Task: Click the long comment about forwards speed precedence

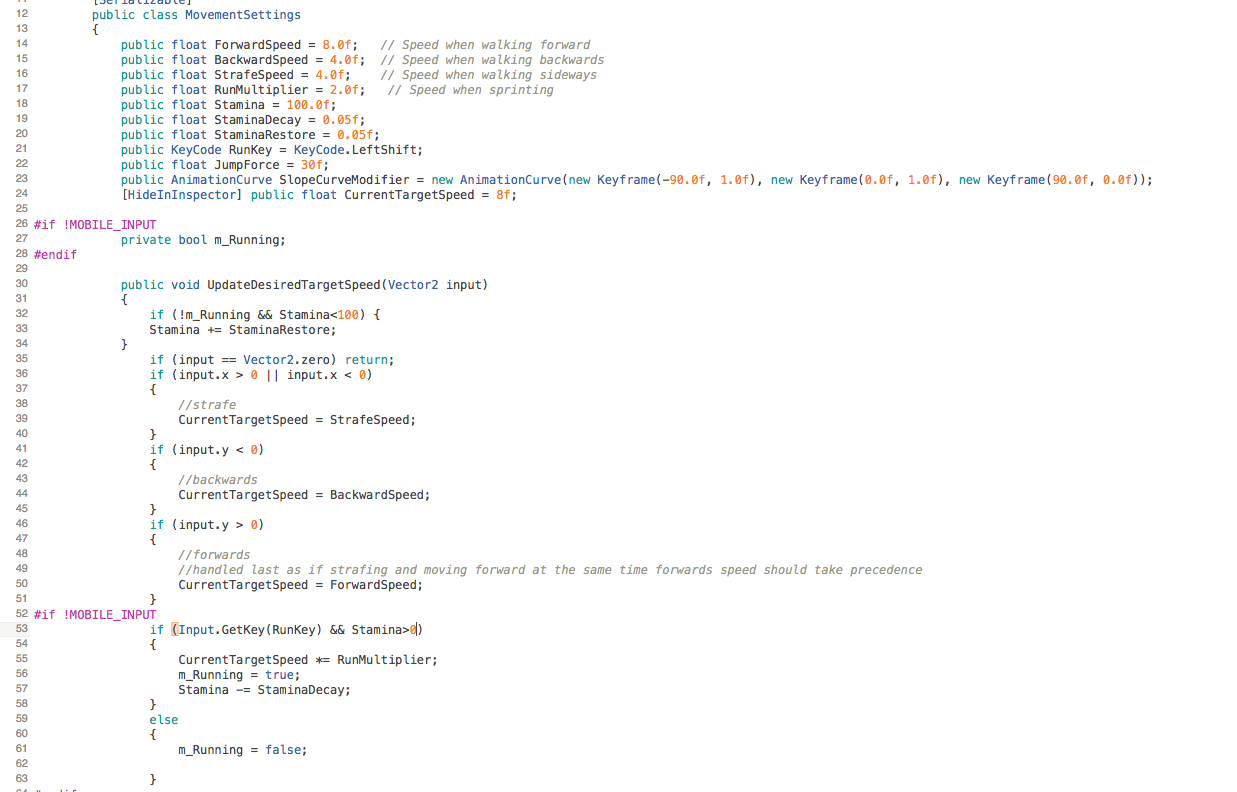Action: (550, 570)
